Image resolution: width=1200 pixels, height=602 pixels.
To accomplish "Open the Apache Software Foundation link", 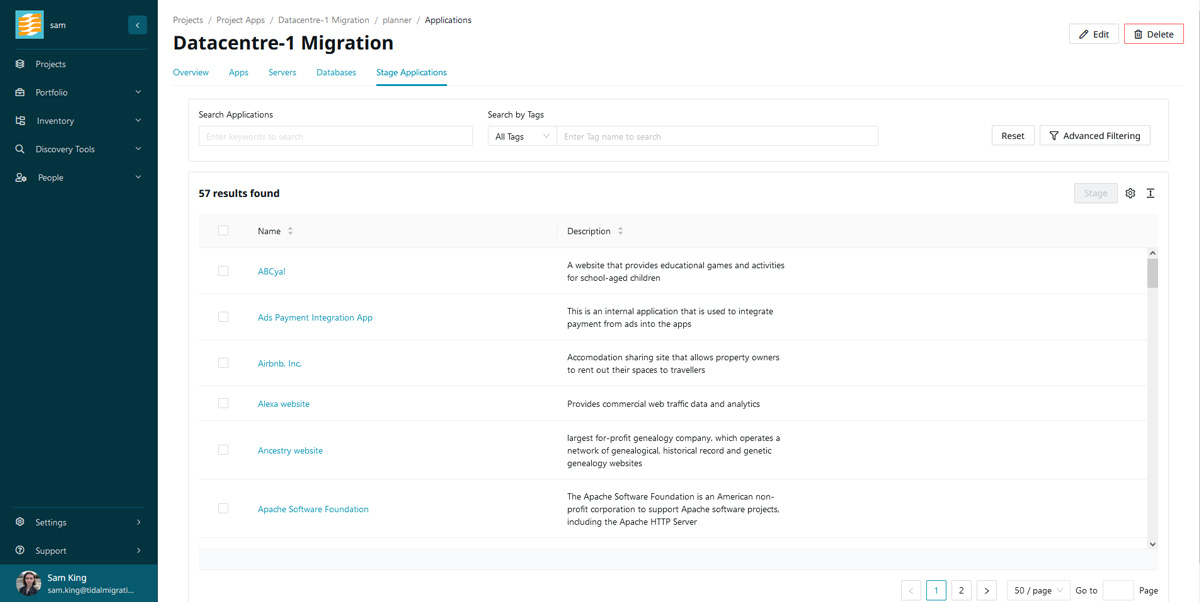I will [313, 509].
